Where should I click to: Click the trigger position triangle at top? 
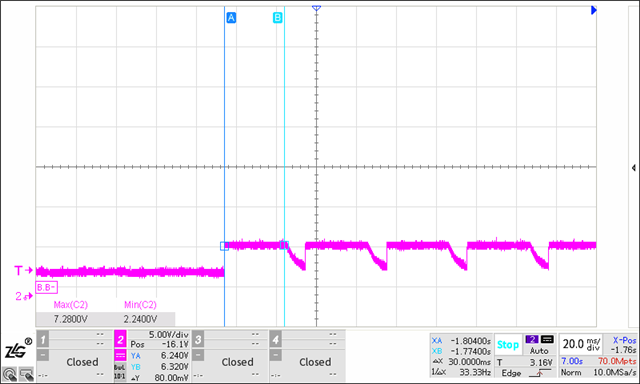tap(316, 8)
